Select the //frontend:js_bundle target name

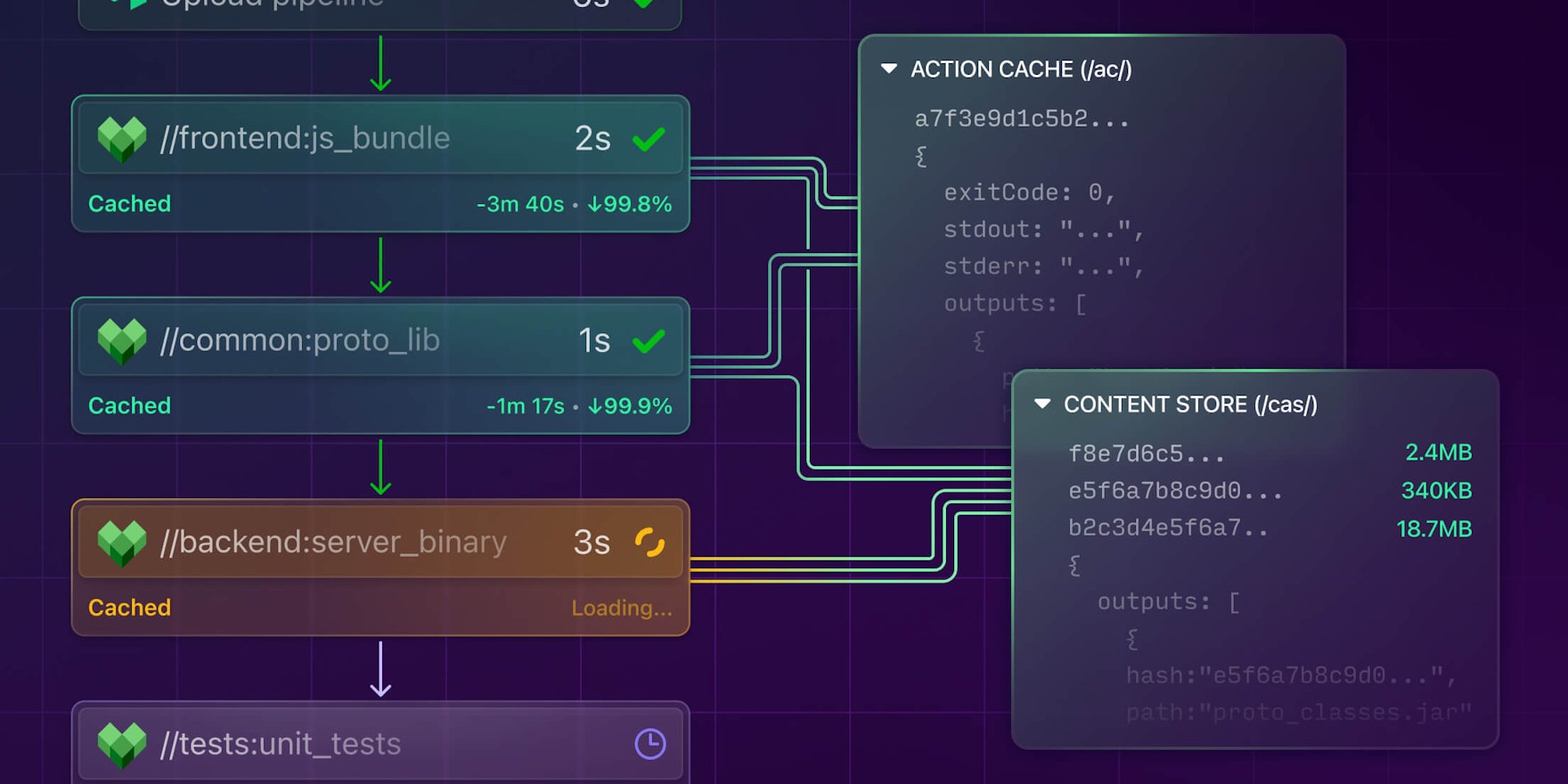(x=305, y=139)
